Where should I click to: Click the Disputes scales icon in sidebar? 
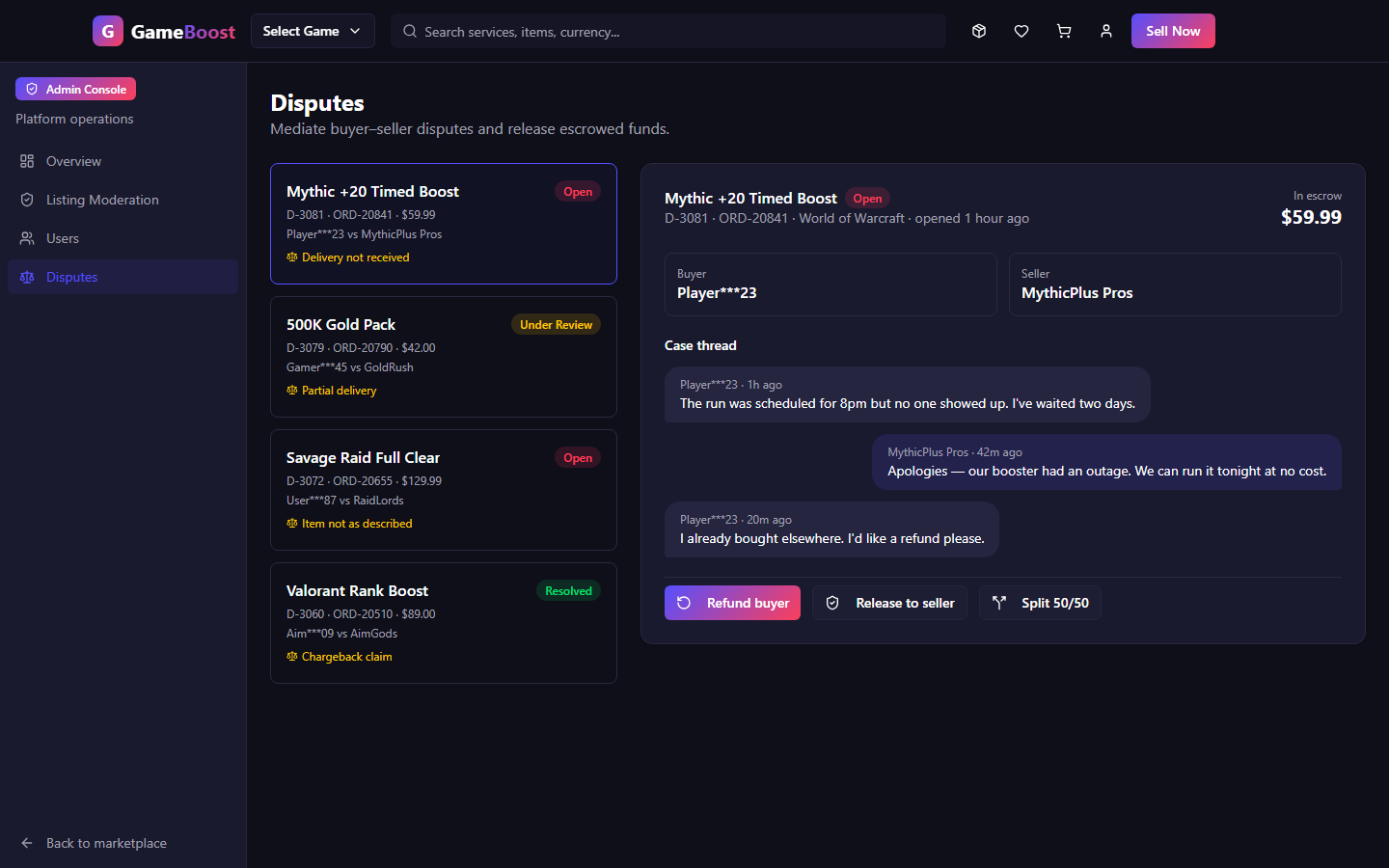coord(27,277)
